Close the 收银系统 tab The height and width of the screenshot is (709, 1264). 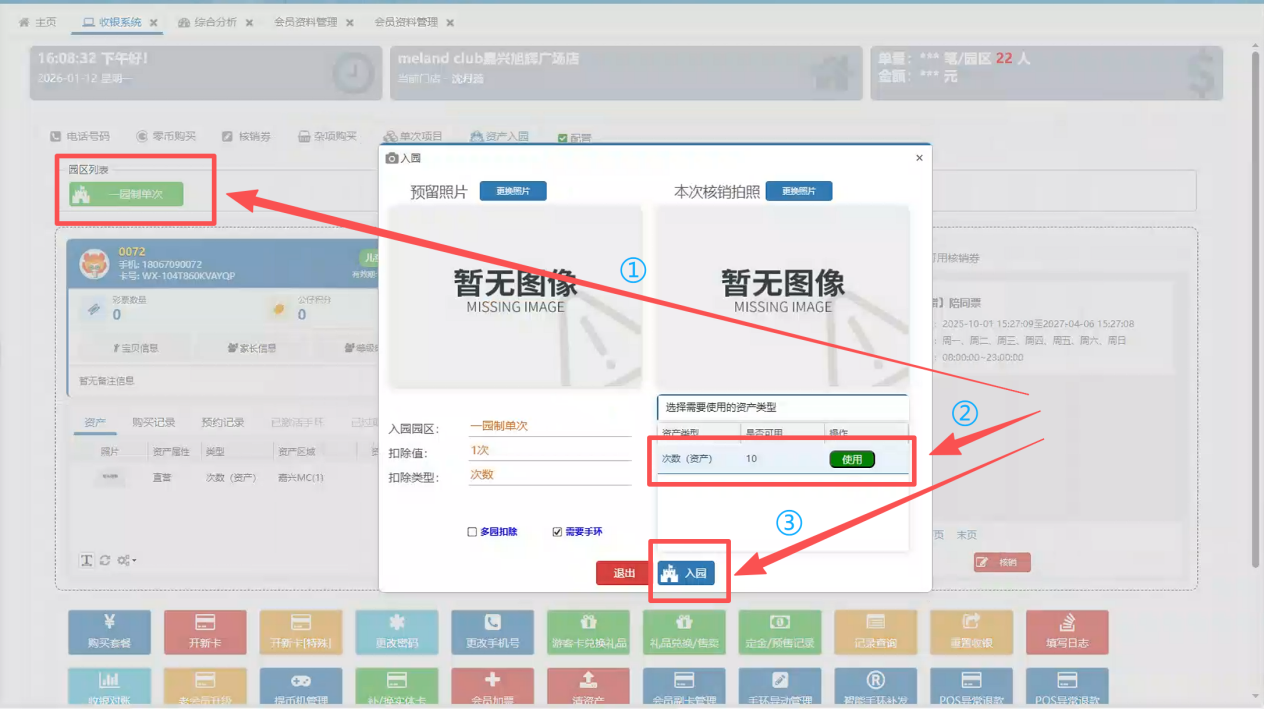154,22
